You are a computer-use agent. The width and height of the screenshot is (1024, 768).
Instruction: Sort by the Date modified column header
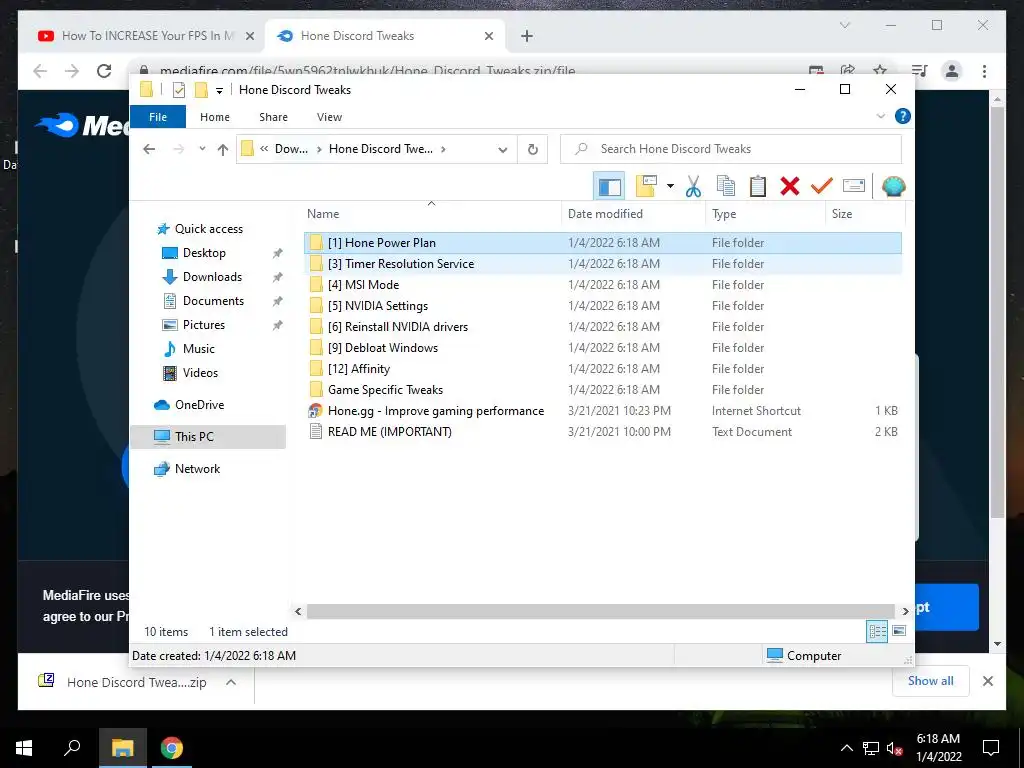[x=633, y=214]
